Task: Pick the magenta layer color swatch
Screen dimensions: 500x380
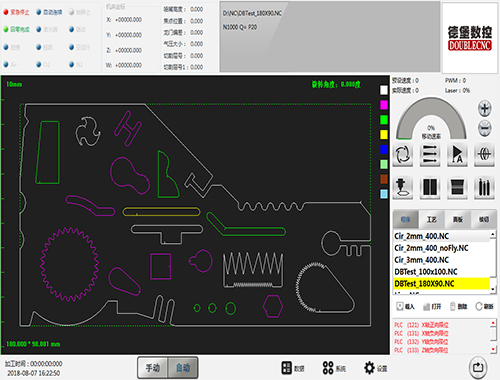Action: point(384,105)
